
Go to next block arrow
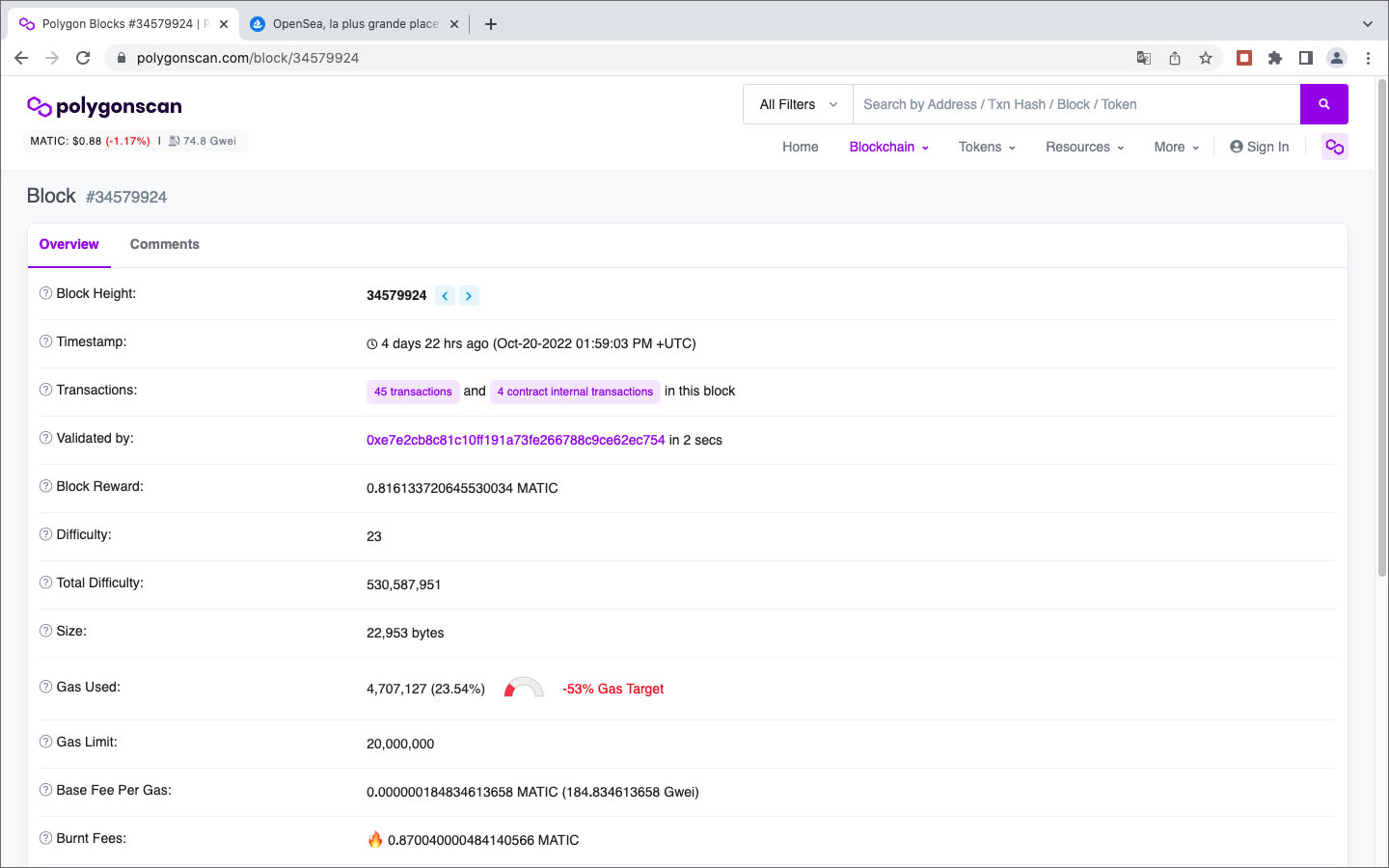[x=469, y=296]
